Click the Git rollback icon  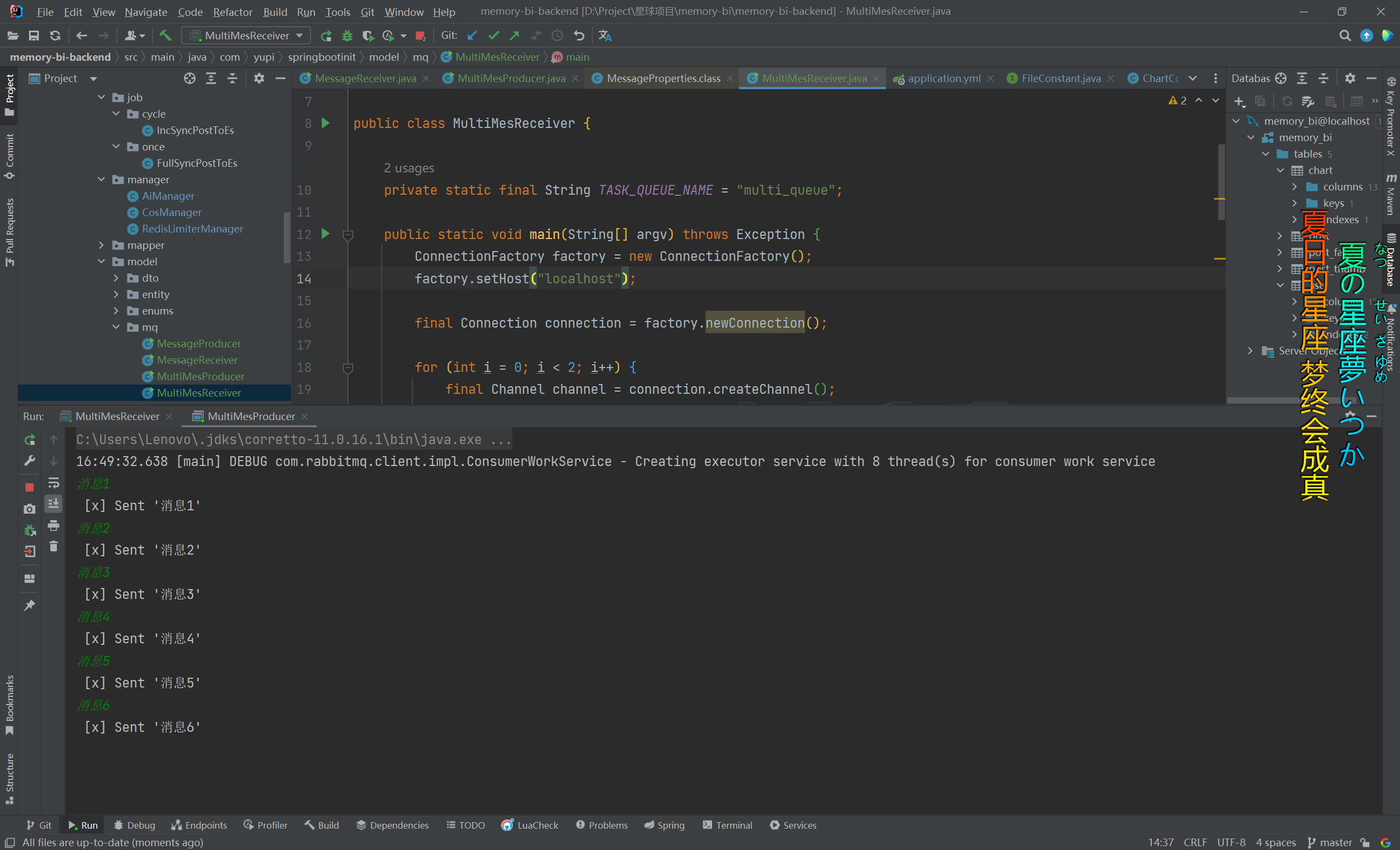(x=579, y=36)
